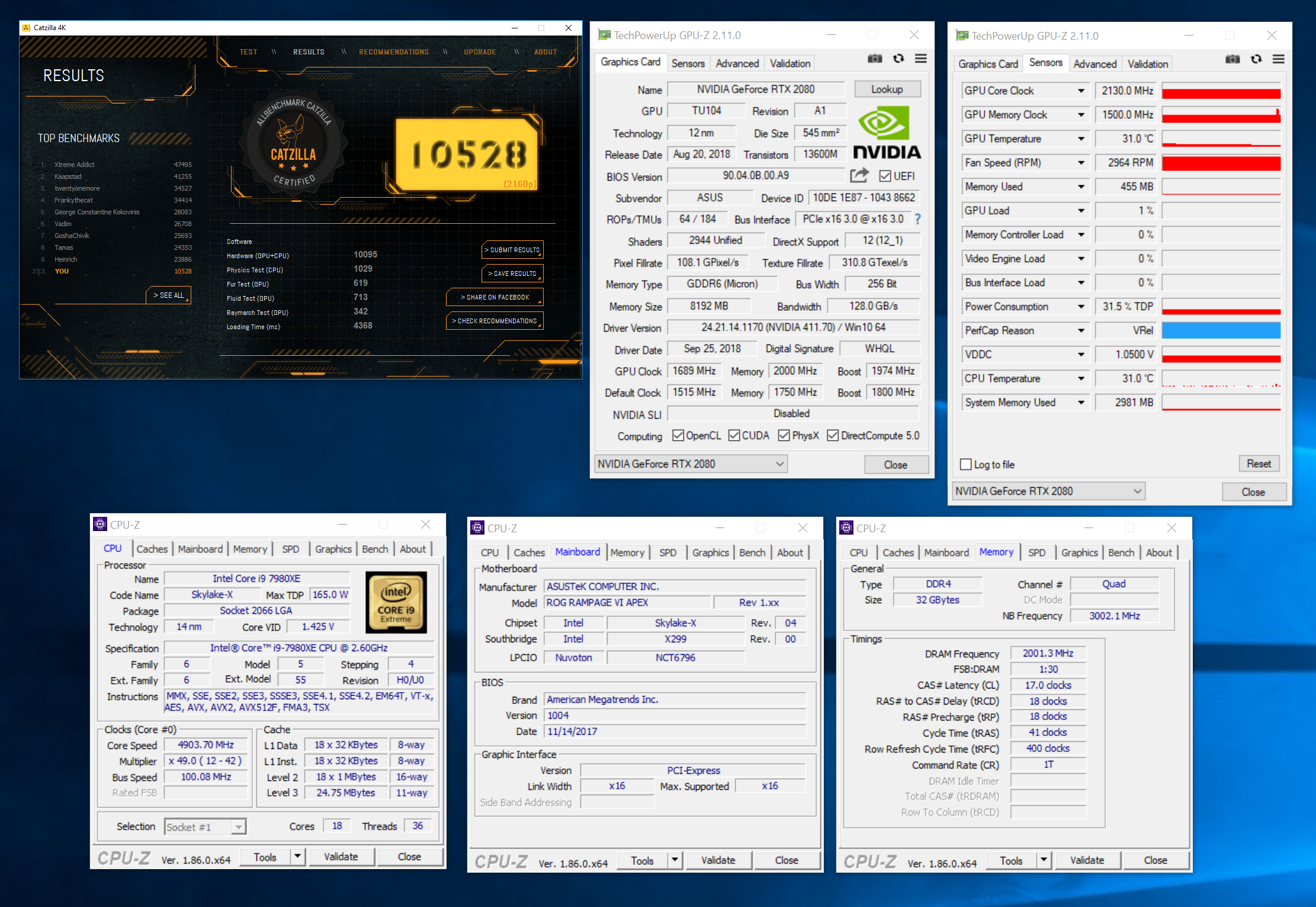Image resolution: width=1316 pixels, height=907 pixels.
Task: Click Lookup button in GPU-Z
Action: tap(887, 89)
